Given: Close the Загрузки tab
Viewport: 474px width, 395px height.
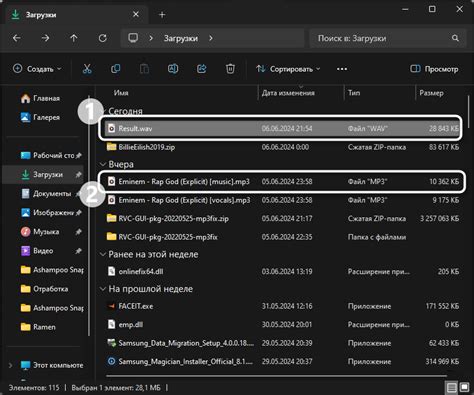Looking at the screenshot, I should [136, 15].
